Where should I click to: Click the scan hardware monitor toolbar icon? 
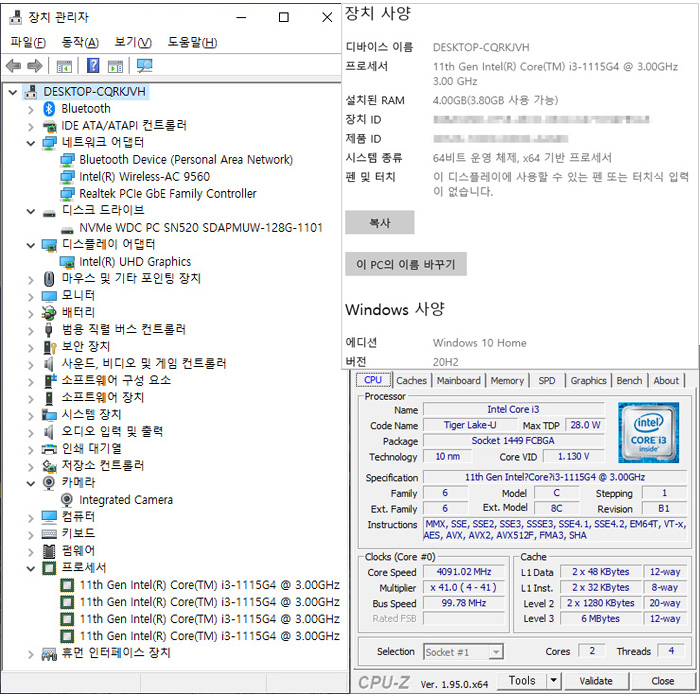144,66
